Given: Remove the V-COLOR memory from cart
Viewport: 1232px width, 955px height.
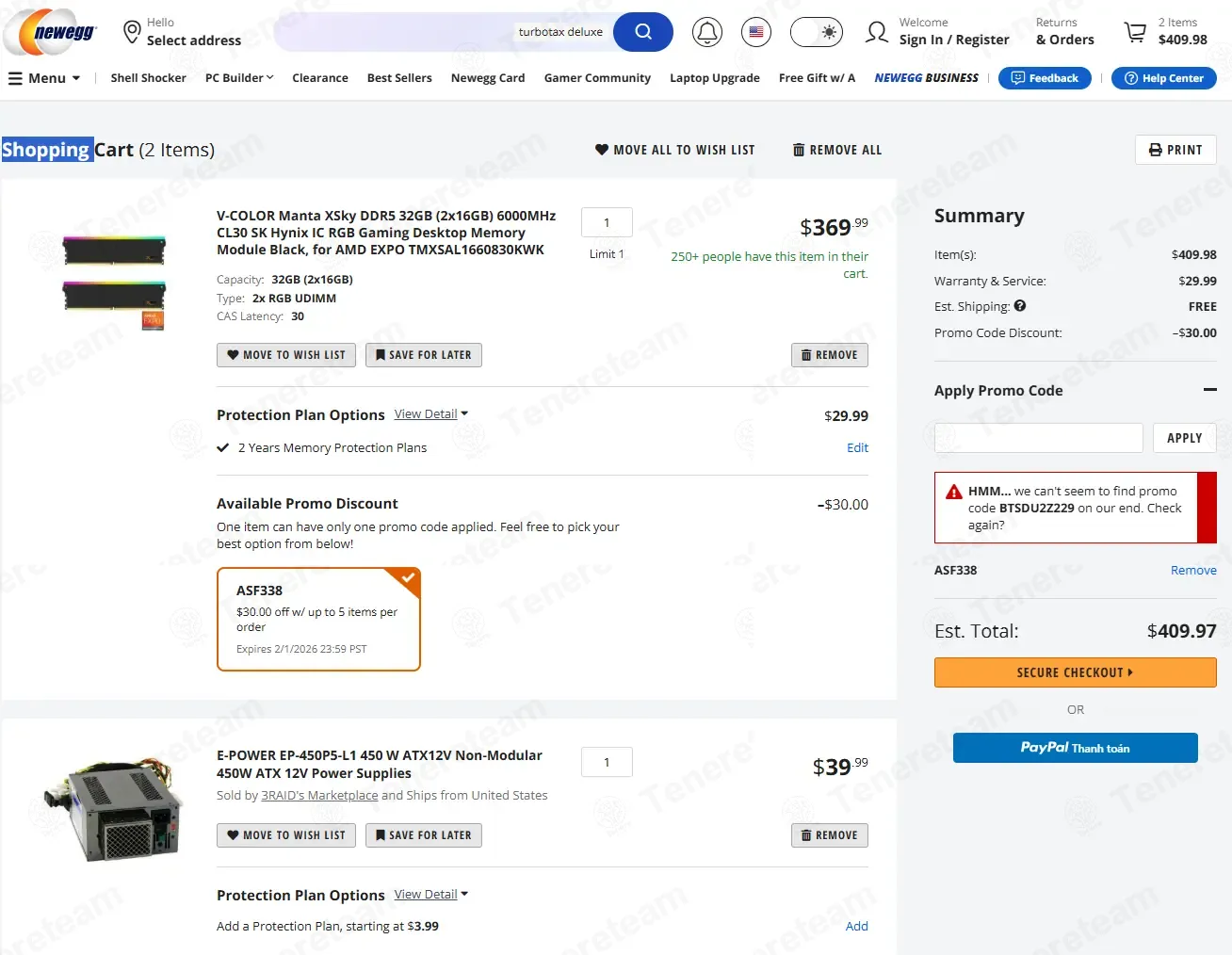Looking at the screenshot, I should pyautogui.click(x=829, y=355).
